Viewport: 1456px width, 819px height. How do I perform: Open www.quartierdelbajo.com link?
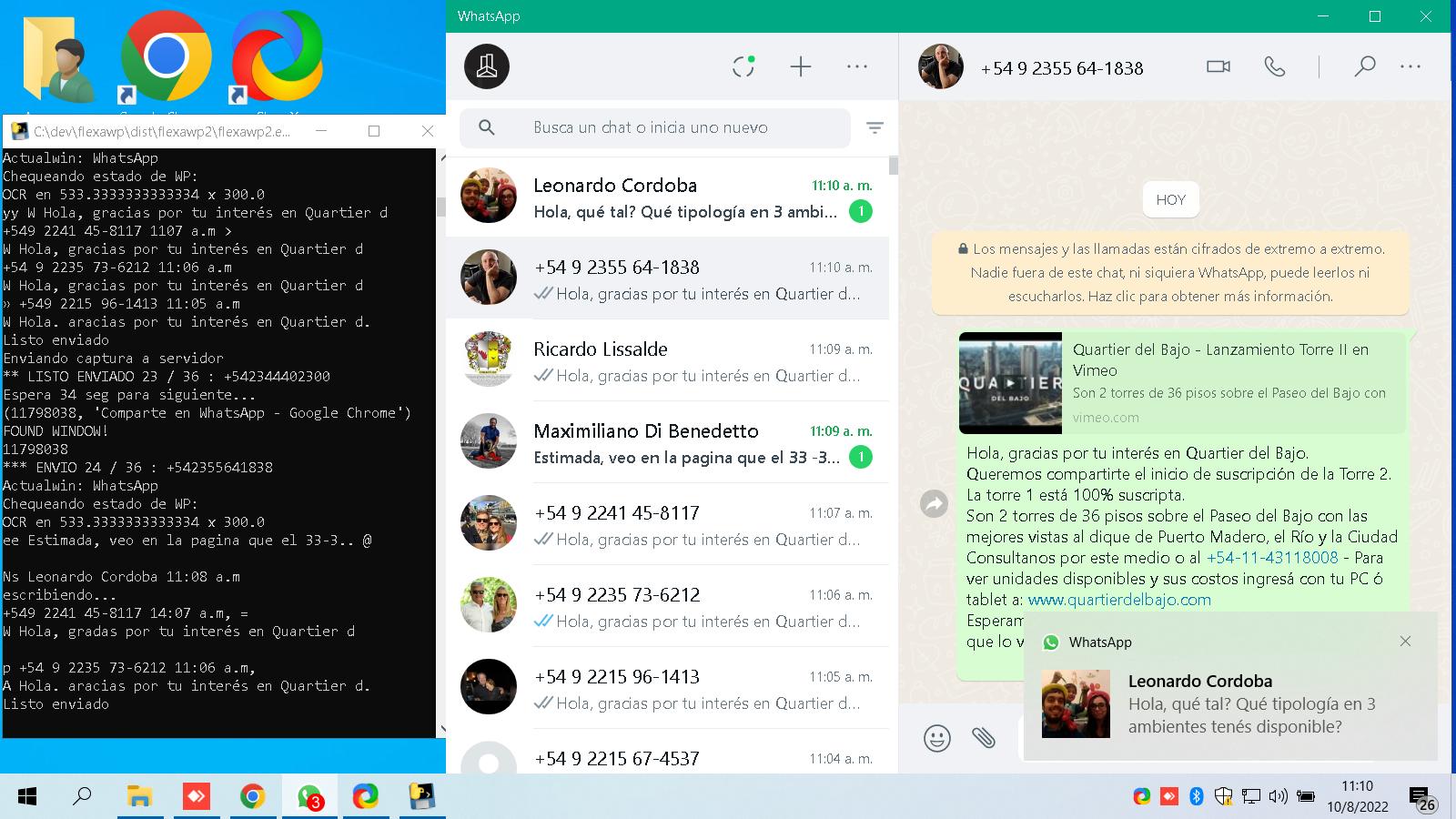coord(1119,599)
